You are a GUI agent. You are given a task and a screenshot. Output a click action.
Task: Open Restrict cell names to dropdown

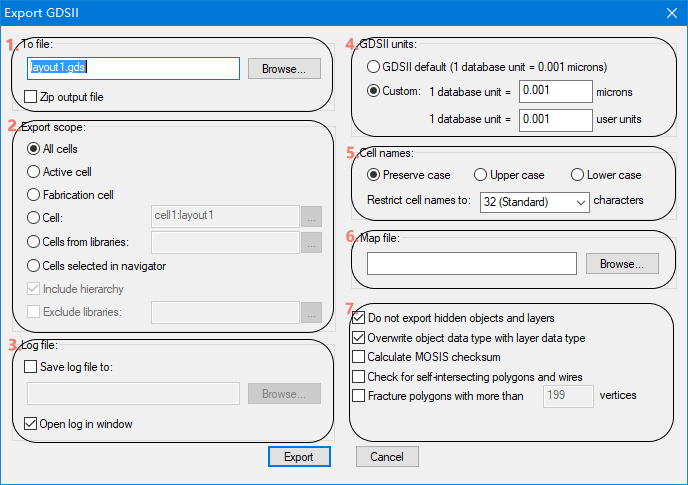[x=534, y=202]
